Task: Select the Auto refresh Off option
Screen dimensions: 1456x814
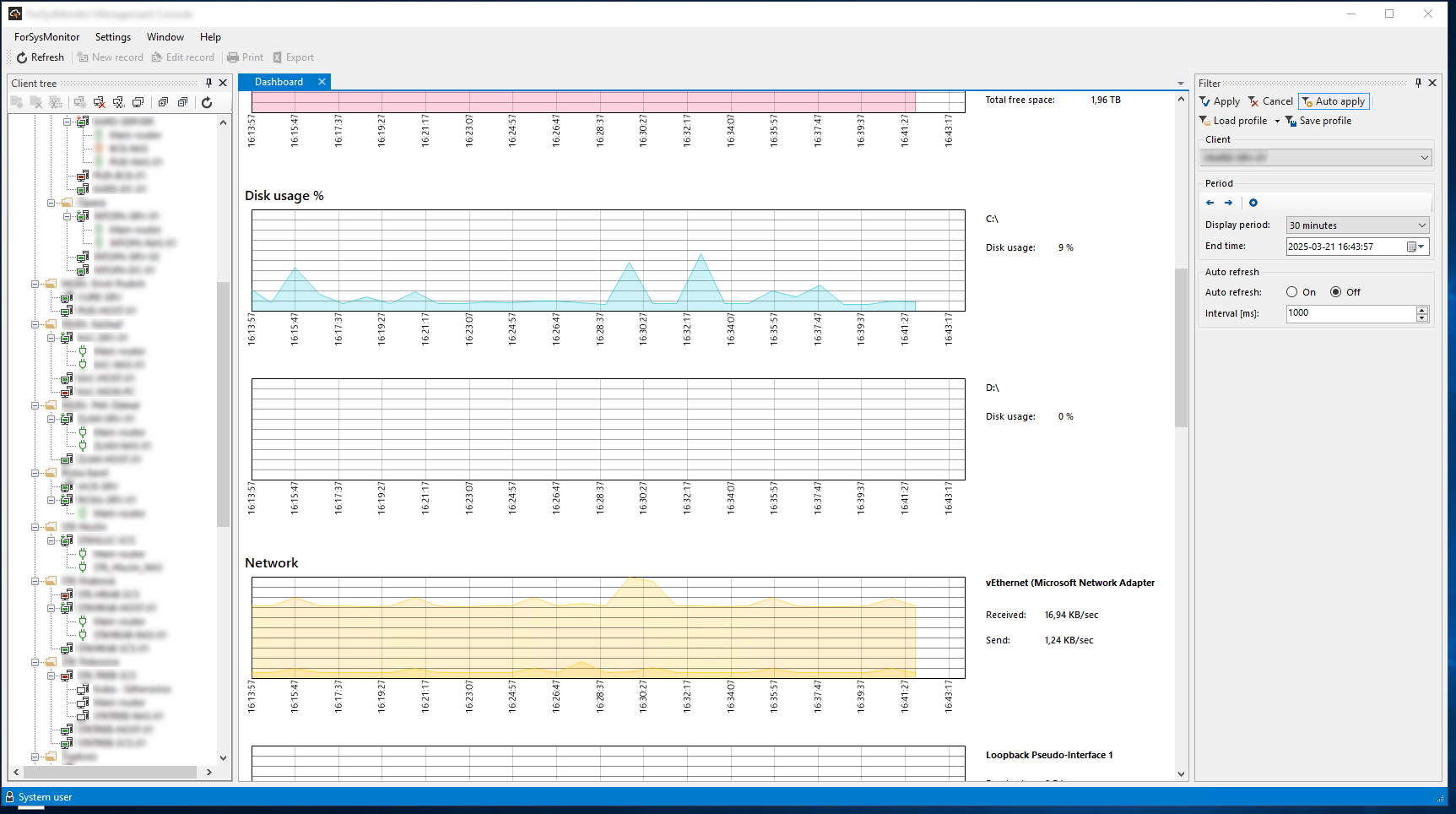Action: [x=1335, y=292]
